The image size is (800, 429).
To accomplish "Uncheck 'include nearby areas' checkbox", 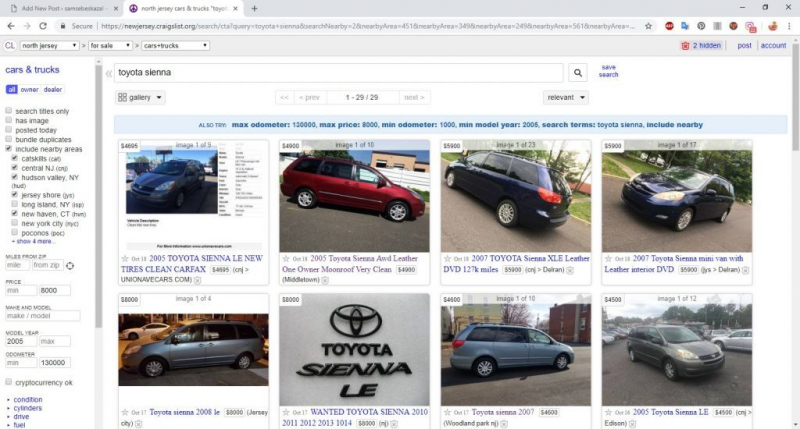I will point(9,149).
